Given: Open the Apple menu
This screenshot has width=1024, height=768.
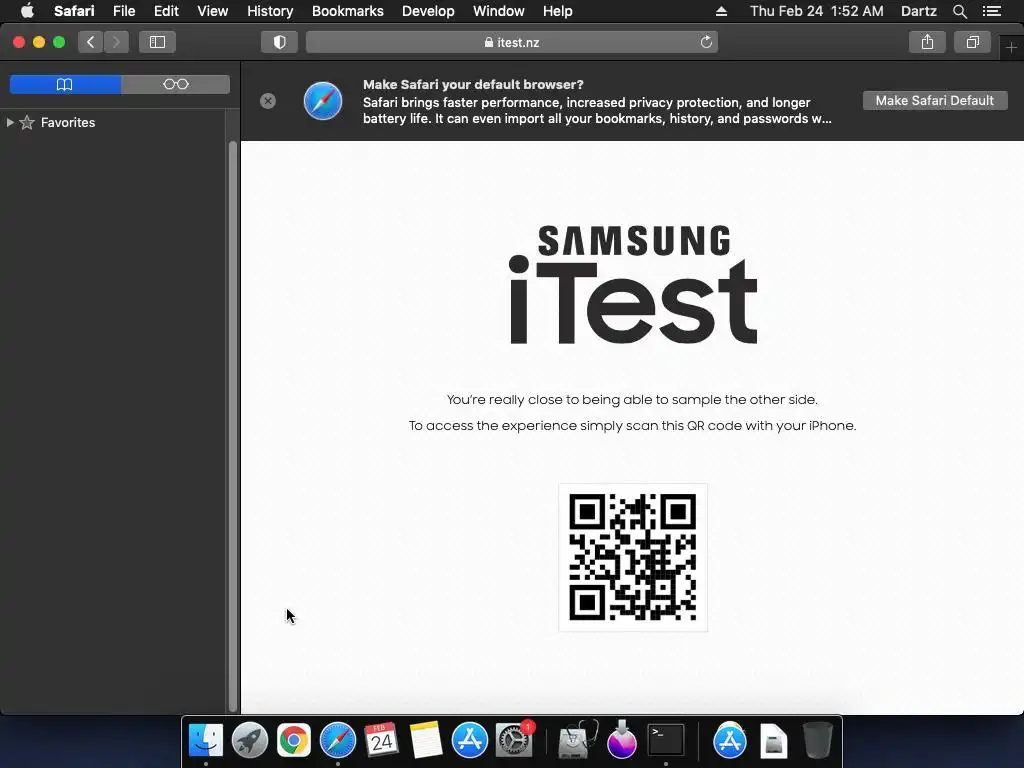Looking at the screenshot, I should [27, 11].
